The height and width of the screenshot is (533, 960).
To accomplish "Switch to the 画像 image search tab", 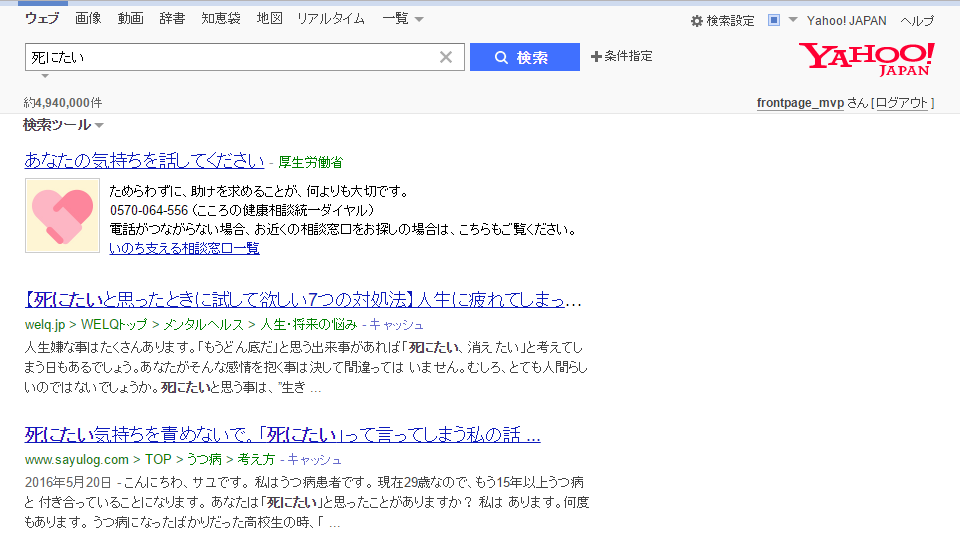I will (x=88, y=18).
